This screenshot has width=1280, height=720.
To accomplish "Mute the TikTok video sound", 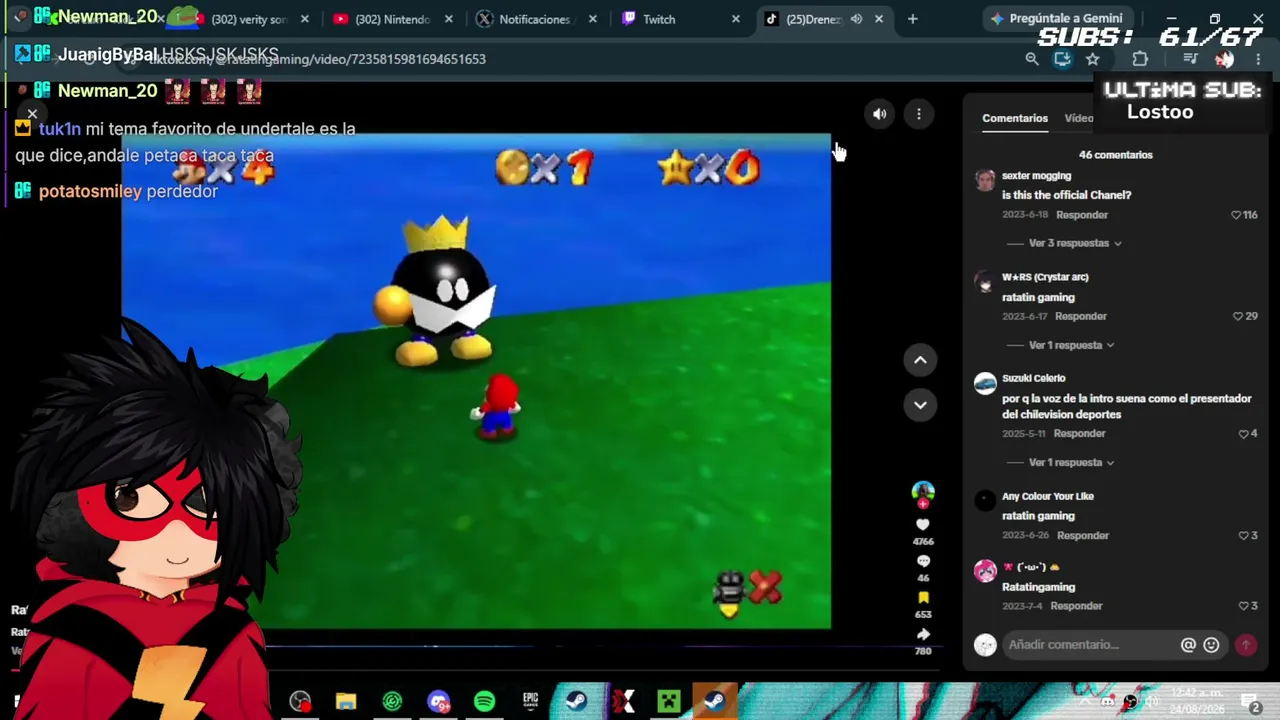I will click(879, 114).
